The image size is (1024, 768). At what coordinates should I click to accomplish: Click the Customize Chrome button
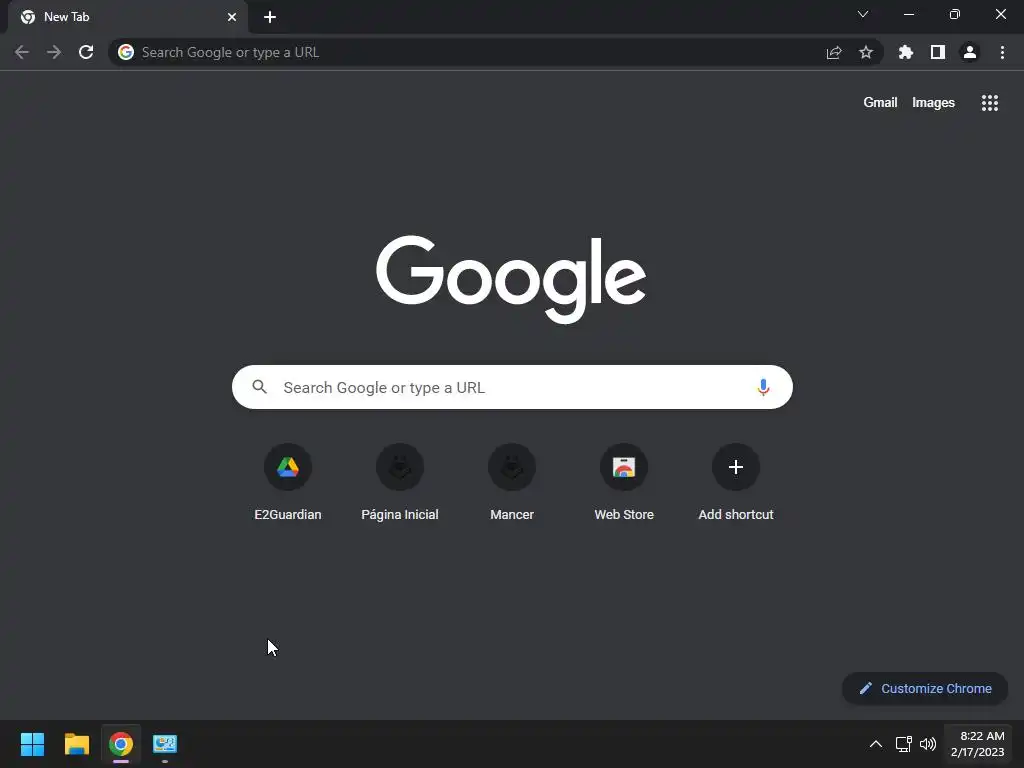tap(925, 688)
